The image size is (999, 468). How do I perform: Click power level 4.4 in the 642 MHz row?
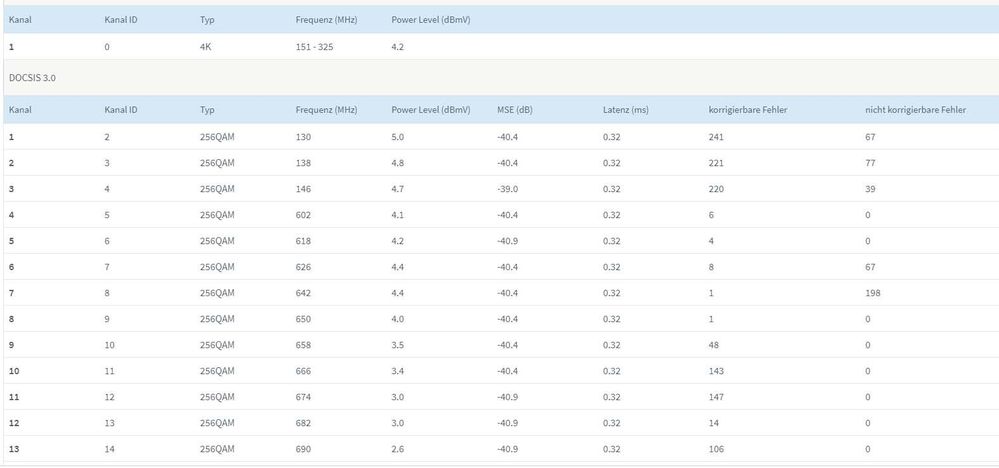(398, 293)
